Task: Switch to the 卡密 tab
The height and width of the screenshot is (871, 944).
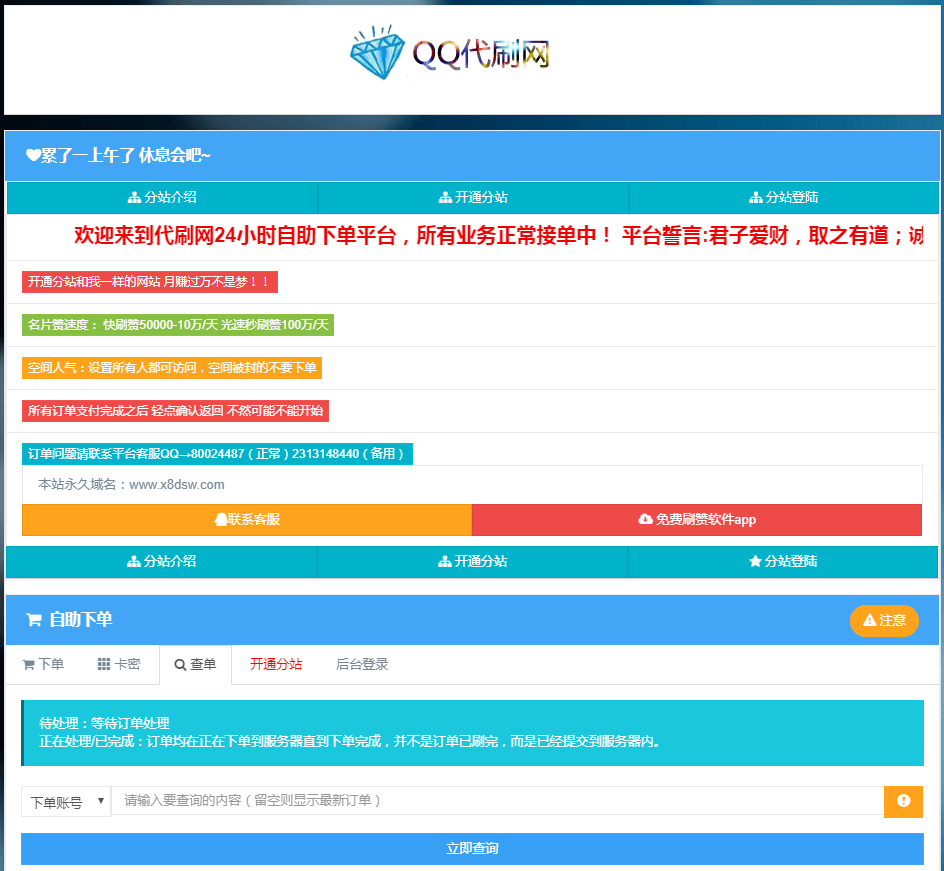Action: [x=119, y=664]
